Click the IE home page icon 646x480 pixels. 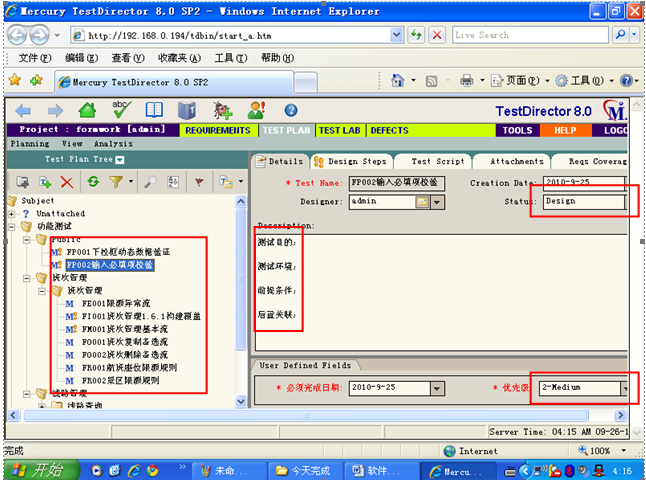pyautogui.click(x=398, y=80)
